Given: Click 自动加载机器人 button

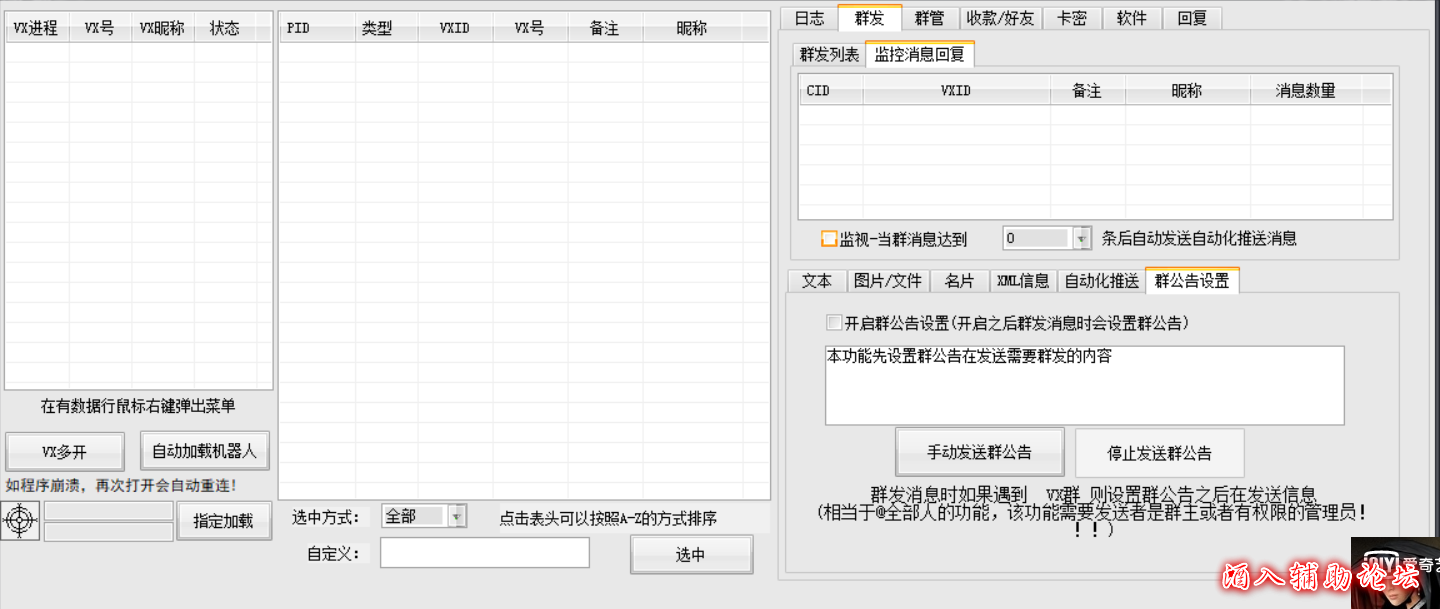Looking at the screenshot, I should (x=204, y=450).
